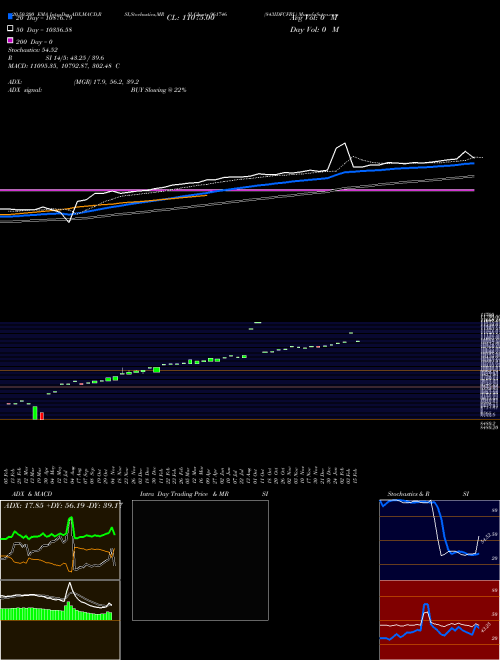The width and height of the screenshot is (500, 660).
Task: Select the '50 Day = 10836.58' label
Action: click(44, 30)
